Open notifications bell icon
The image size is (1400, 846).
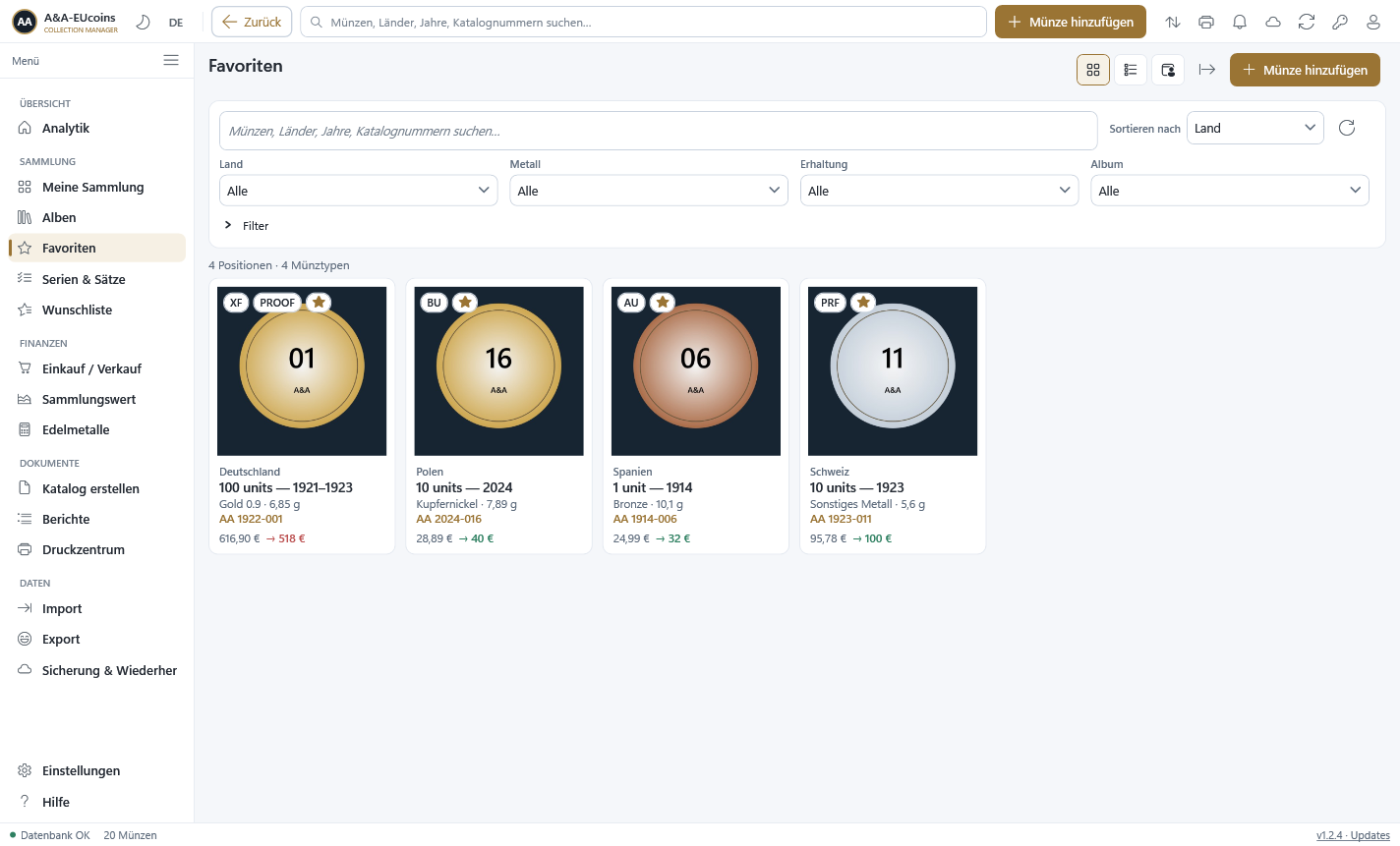click(x=1240, y=22)
